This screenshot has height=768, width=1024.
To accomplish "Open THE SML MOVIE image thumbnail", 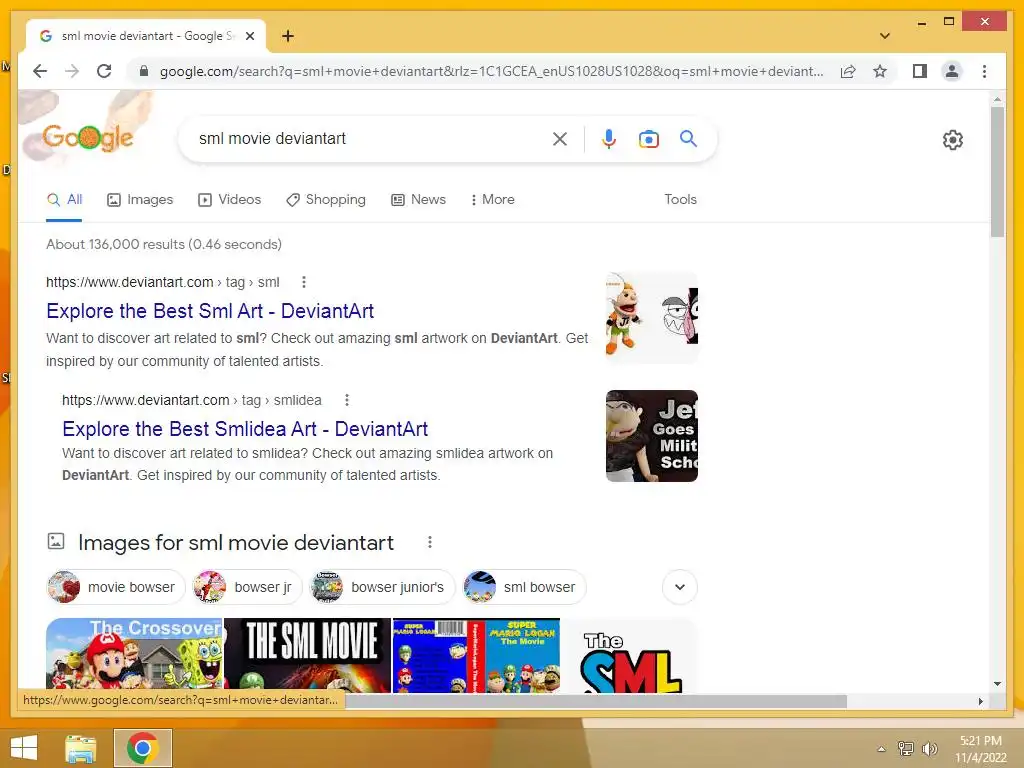I will click(x=307, y=656).
